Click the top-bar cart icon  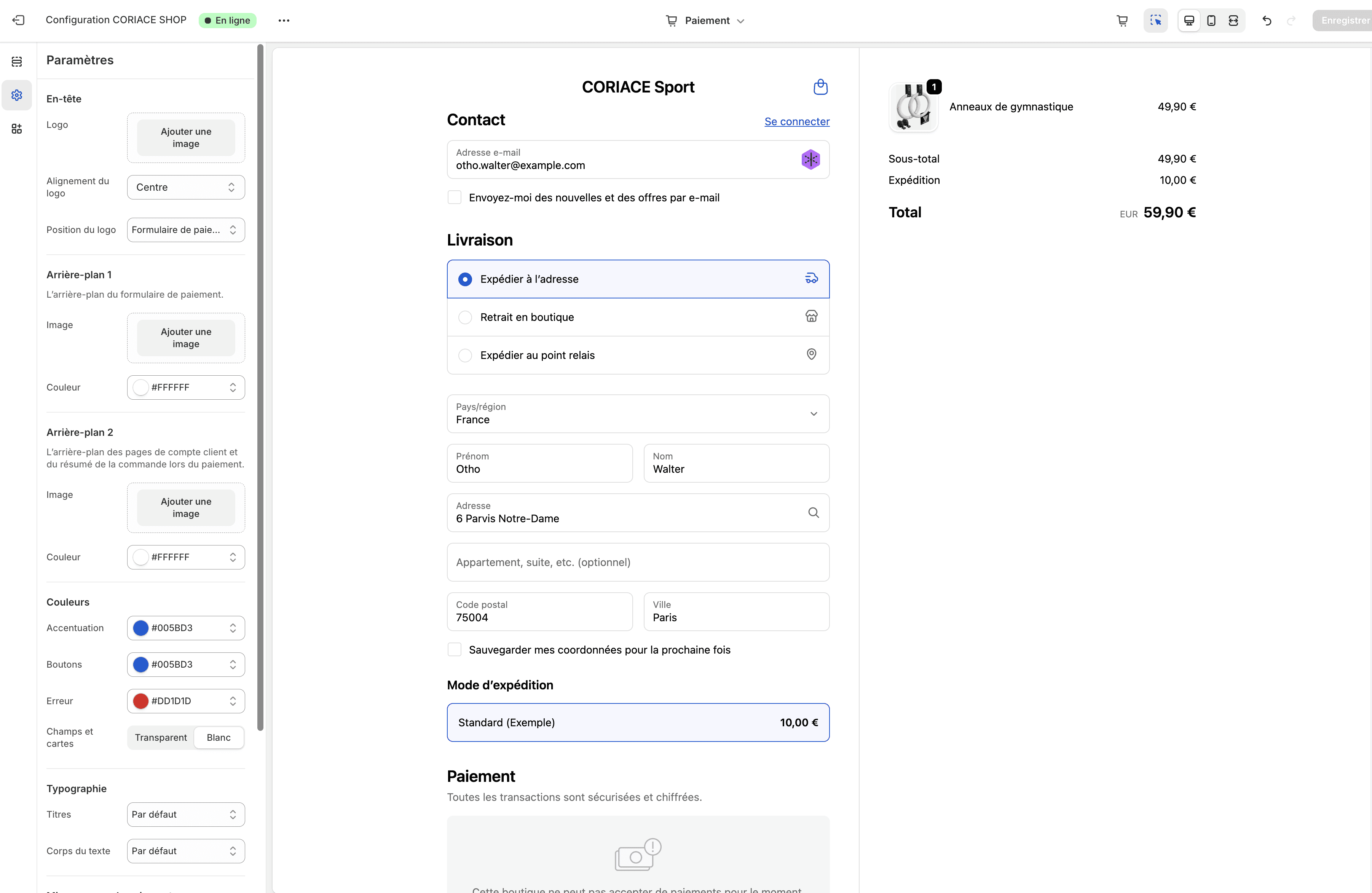pyautogui.click(x=1122, y=20)
